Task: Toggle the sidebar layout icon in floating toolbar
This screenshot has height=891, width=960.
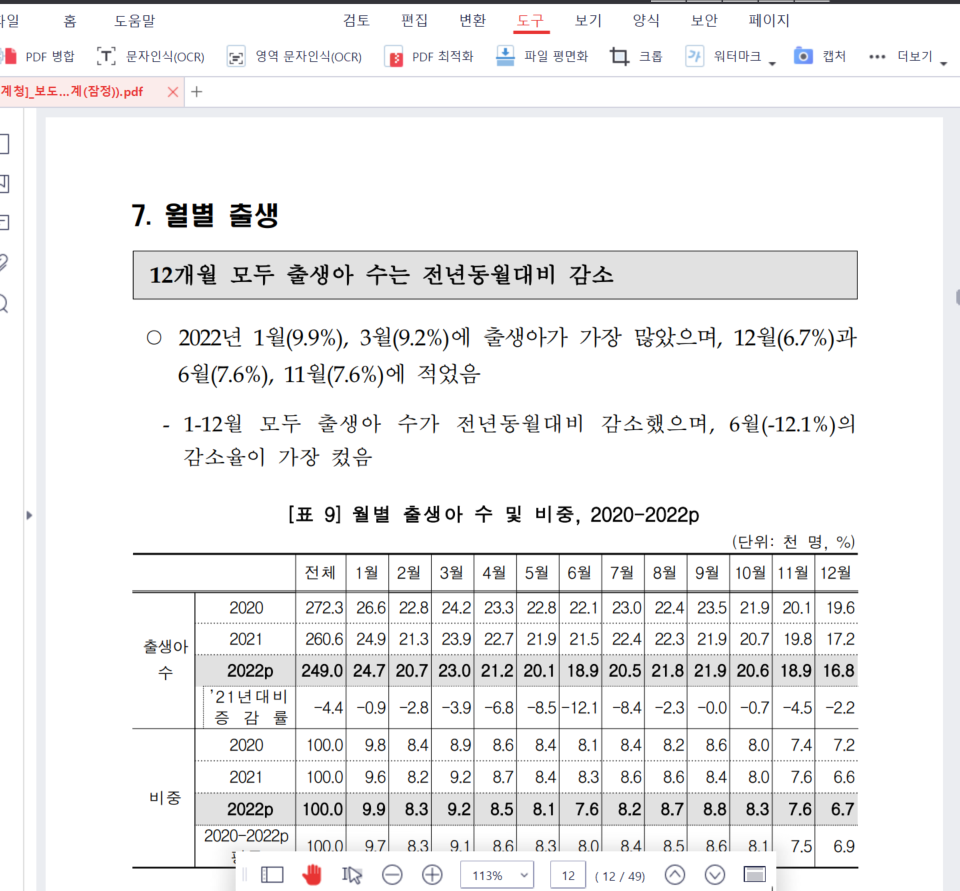Action: (272, 874)
